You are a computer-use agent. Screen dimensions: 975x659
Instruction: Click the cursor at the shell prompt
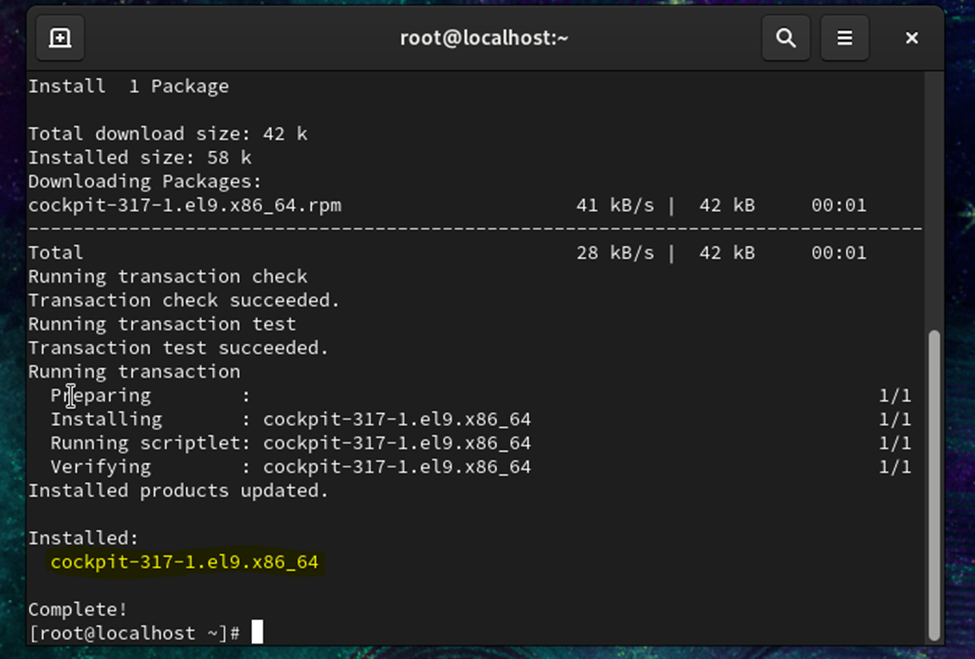(257, 633)
